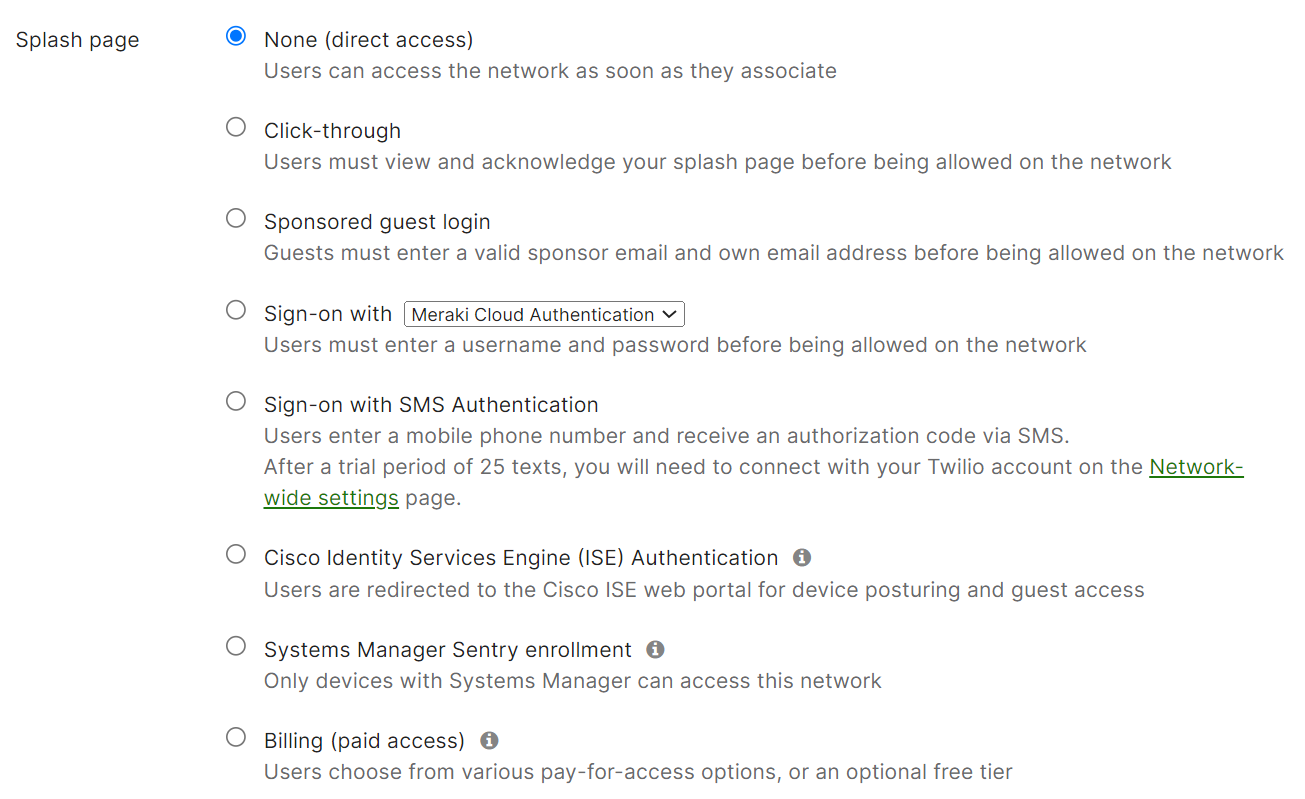
Task: Select Systems Manager Sentry enrollment radio button
Action: coord(236,646)
